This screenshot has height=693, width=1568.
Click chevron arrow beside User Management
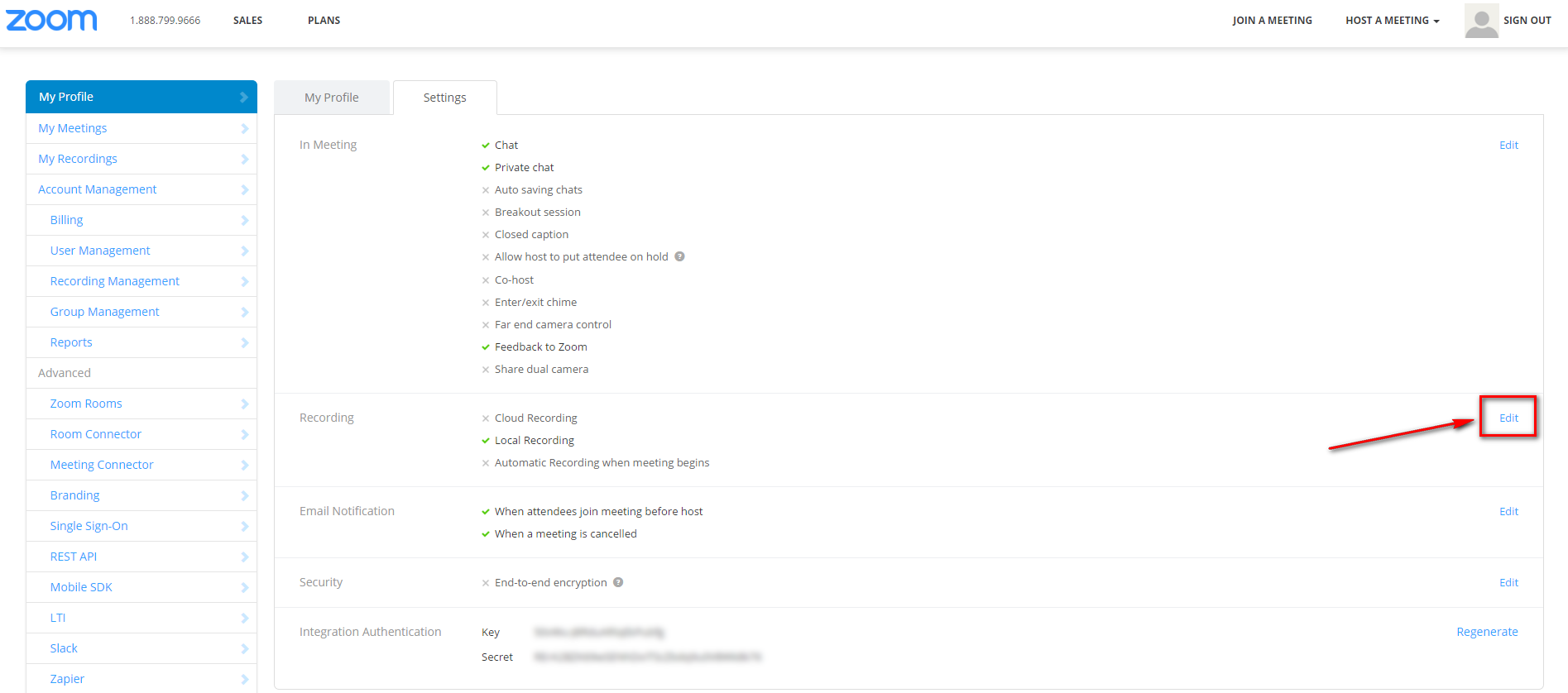(244, 251)
